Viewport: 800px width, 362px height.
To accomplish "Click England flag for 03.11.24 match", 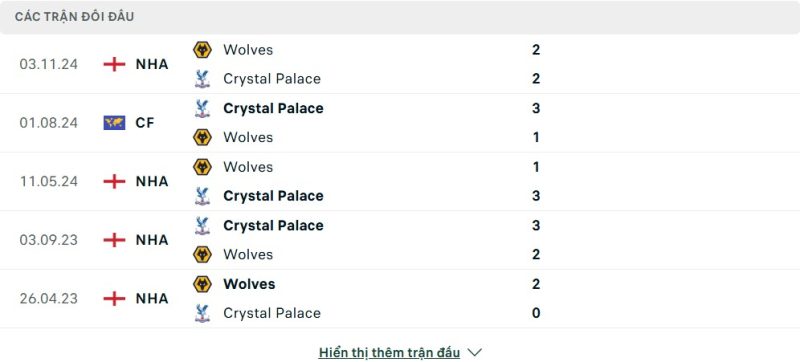I will point(114,64).
